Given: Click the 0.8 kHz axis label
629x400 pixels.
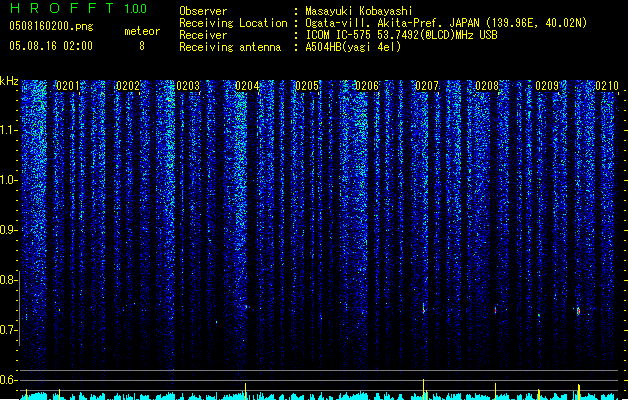Looking at the screenshot, I should click(8, 280).
